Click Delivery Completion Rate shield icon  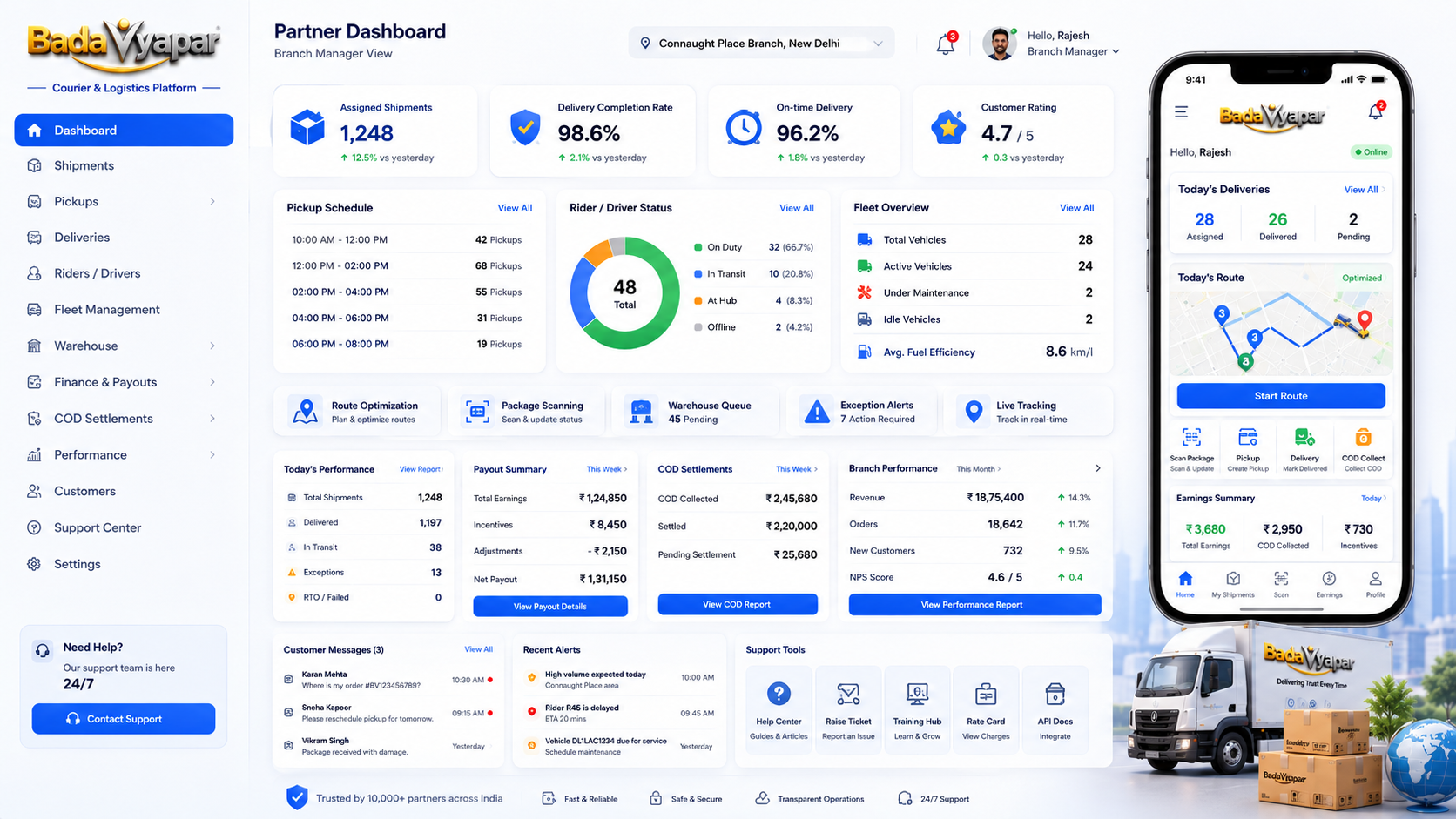[x=525, y=128]
